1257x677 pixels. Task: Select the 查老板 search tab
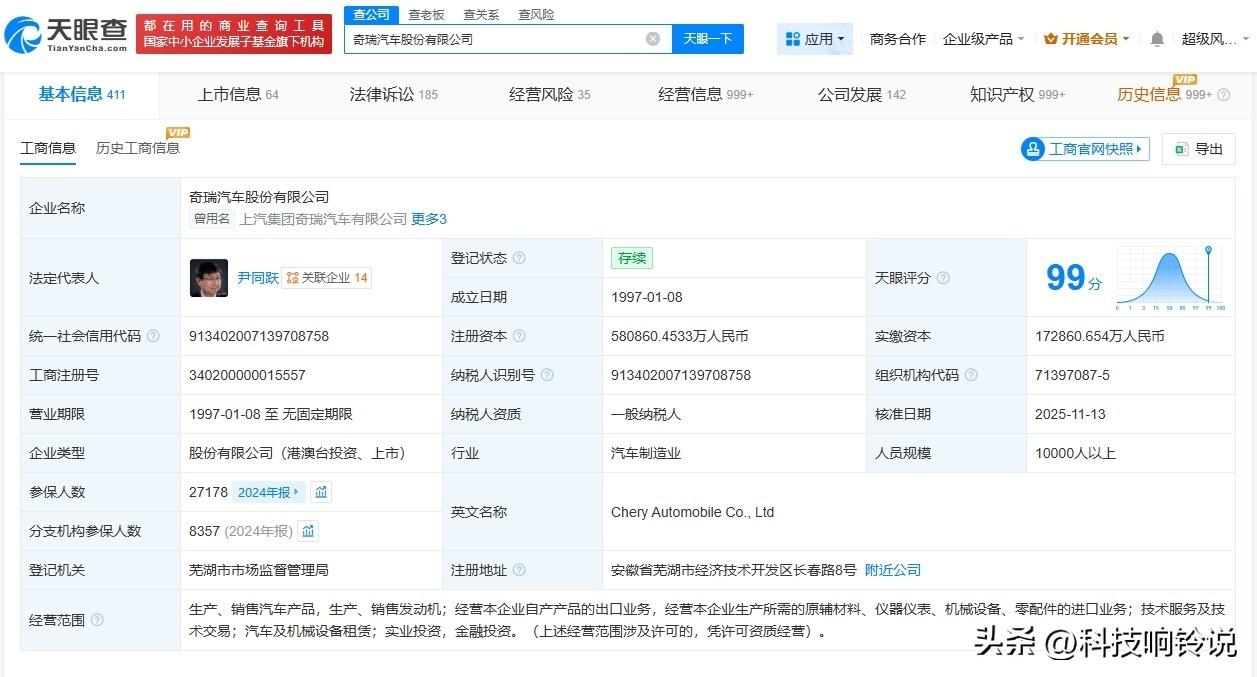point(426,15)
